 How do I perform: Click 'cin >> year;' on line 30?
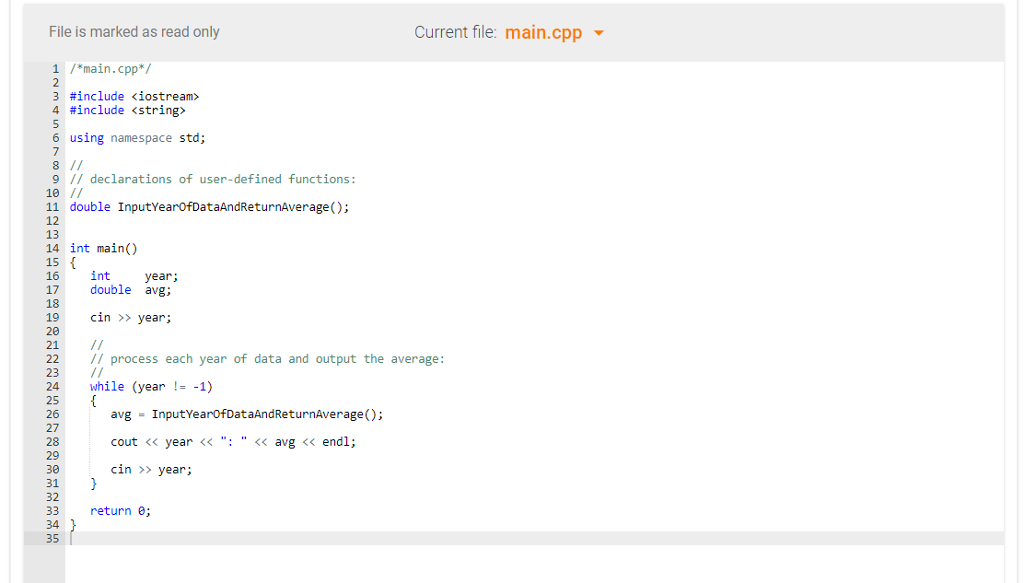[x=152, y=469]
